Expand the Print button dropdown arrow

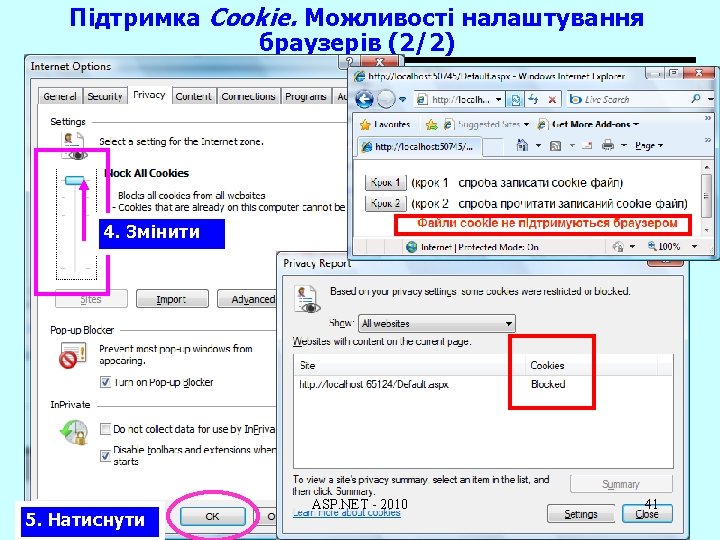pyautogui.click(x=624, y=146)
